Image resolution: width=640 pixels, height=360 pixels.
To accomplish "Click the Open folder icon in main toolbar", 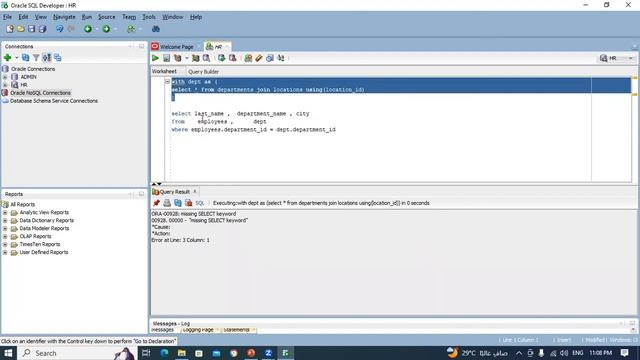I will (x=20, y=29).
